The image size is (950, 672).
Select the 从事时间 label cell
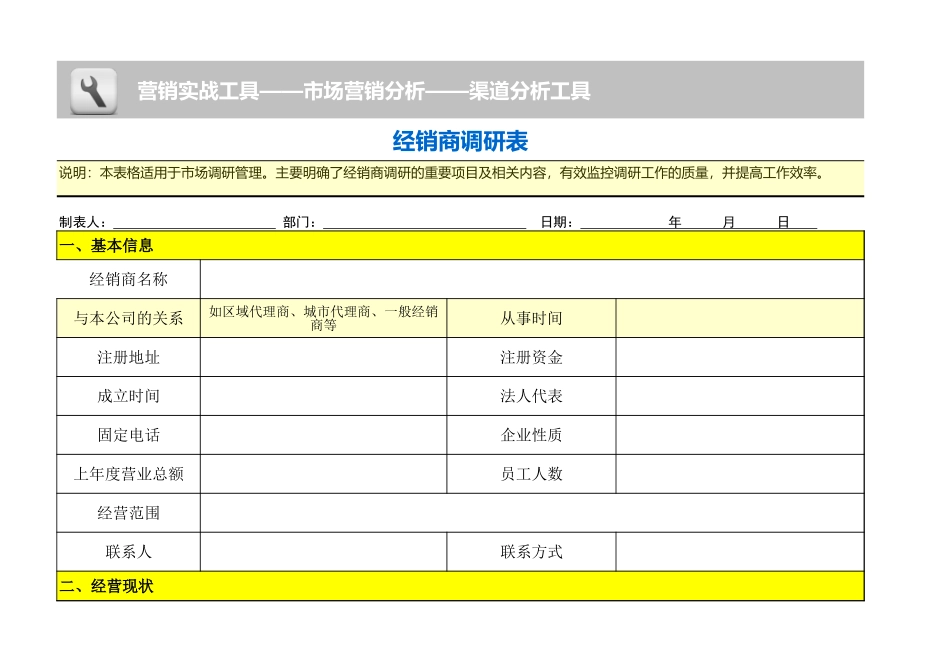click(x=531, y=318)
